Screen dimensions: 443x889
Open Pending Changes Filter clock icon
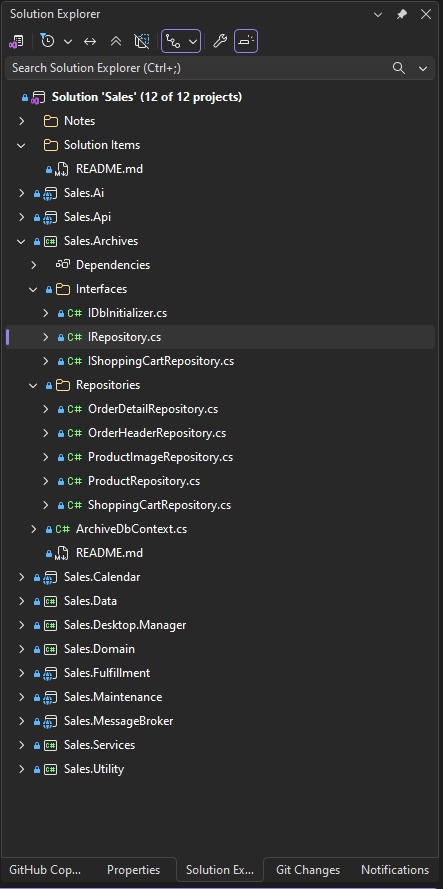(x=48, y=41)
